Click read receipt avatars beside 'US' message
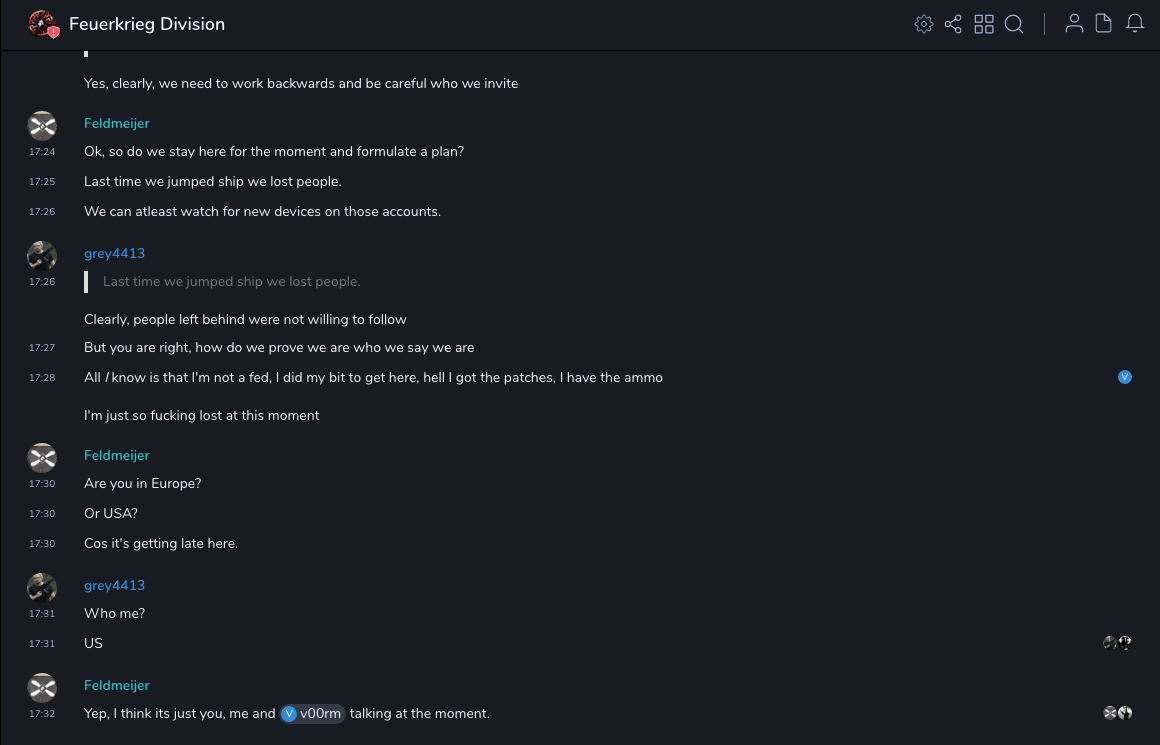The height and width of the screenshot is (745, 1160). (1117, 643)
